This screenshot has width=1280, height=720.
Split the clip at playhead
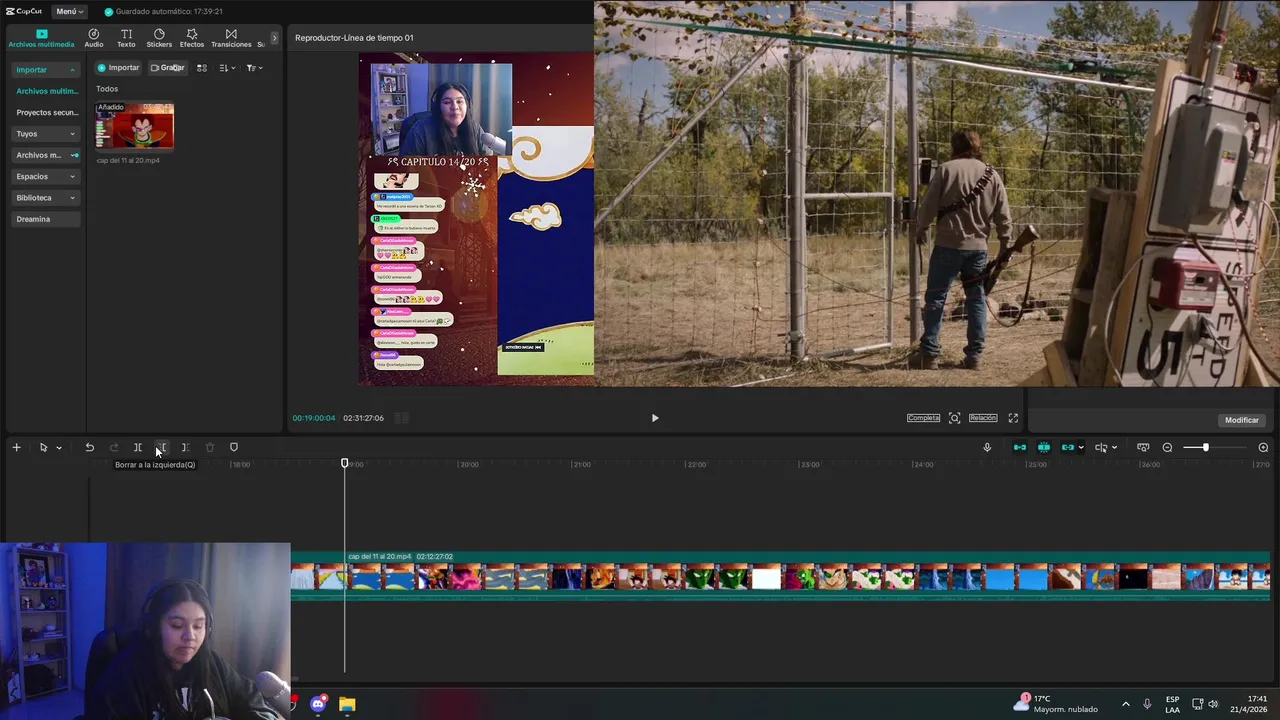[x=138, y=447]
